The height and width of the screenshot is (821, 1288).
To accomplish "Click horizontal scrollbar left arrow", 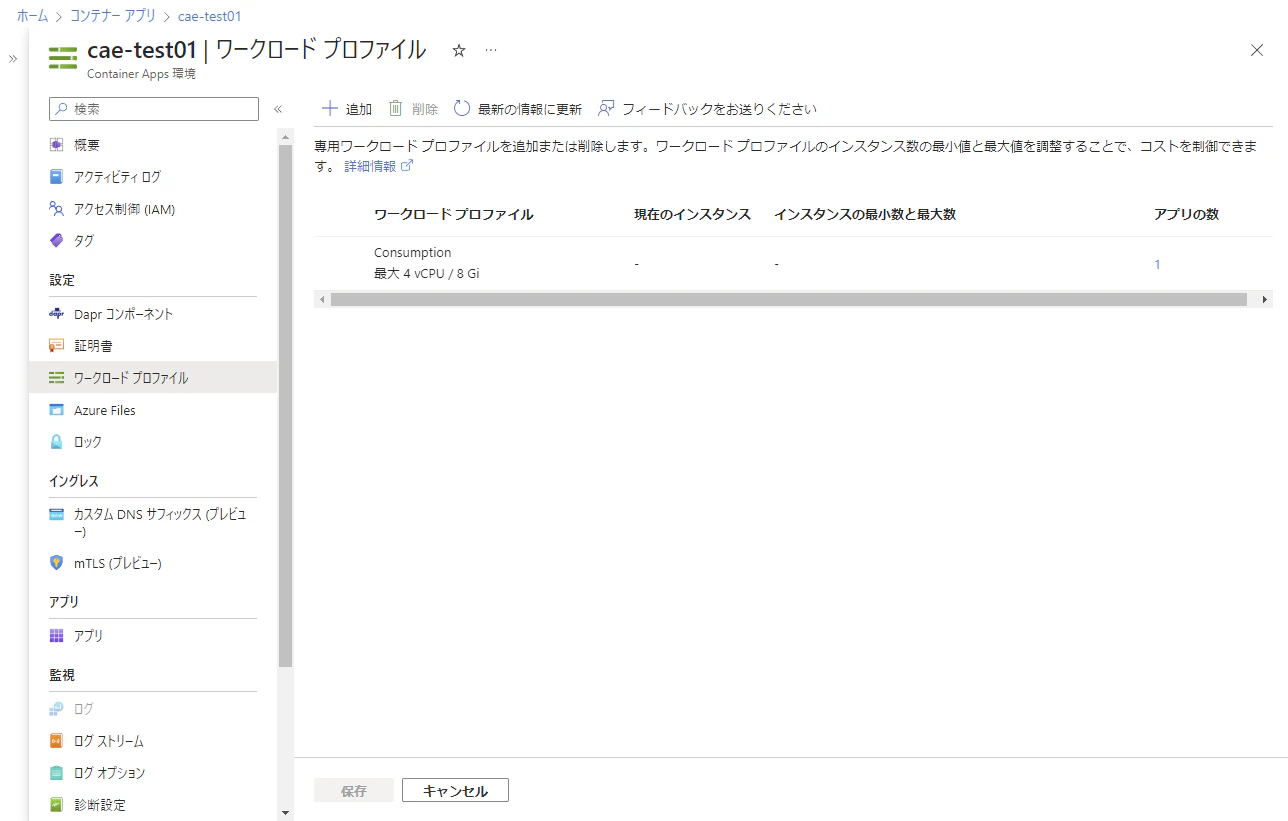I will click(x=321, y=299).
